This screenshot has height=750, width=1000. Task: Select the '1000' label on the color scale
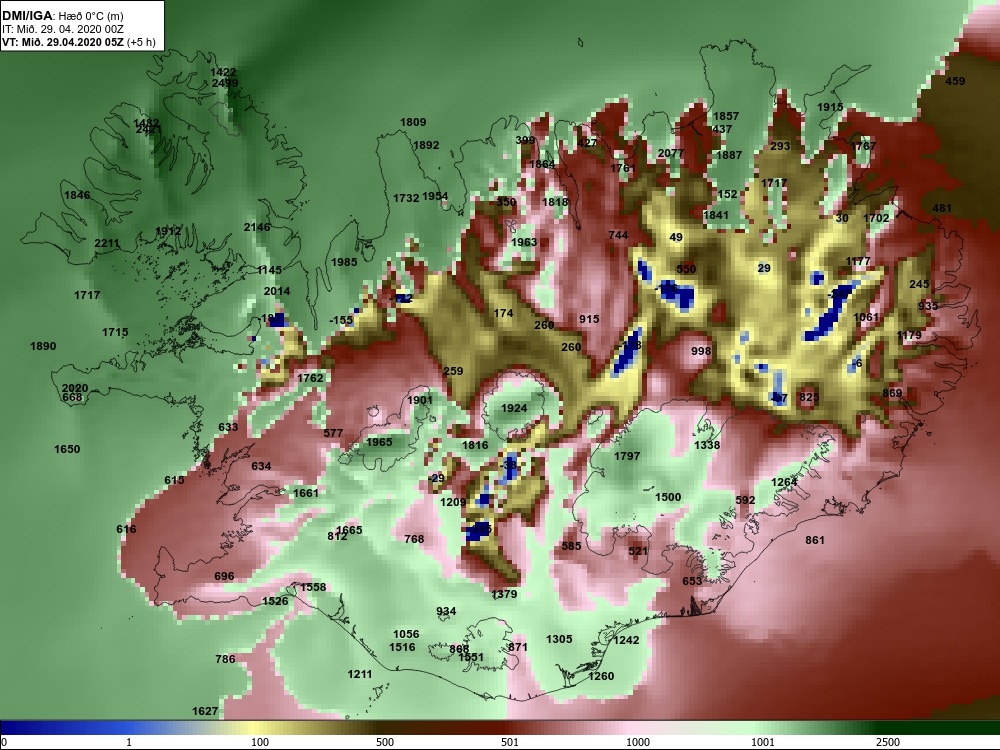pyautogui.click(x=638, y=742)
